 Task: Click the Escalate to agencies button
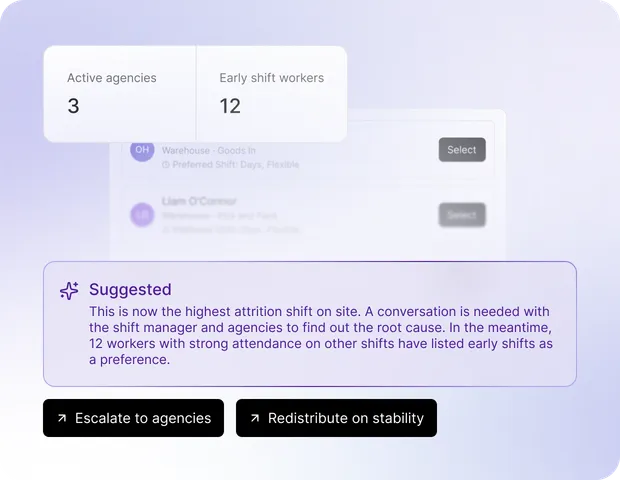[x=133, y=418]
